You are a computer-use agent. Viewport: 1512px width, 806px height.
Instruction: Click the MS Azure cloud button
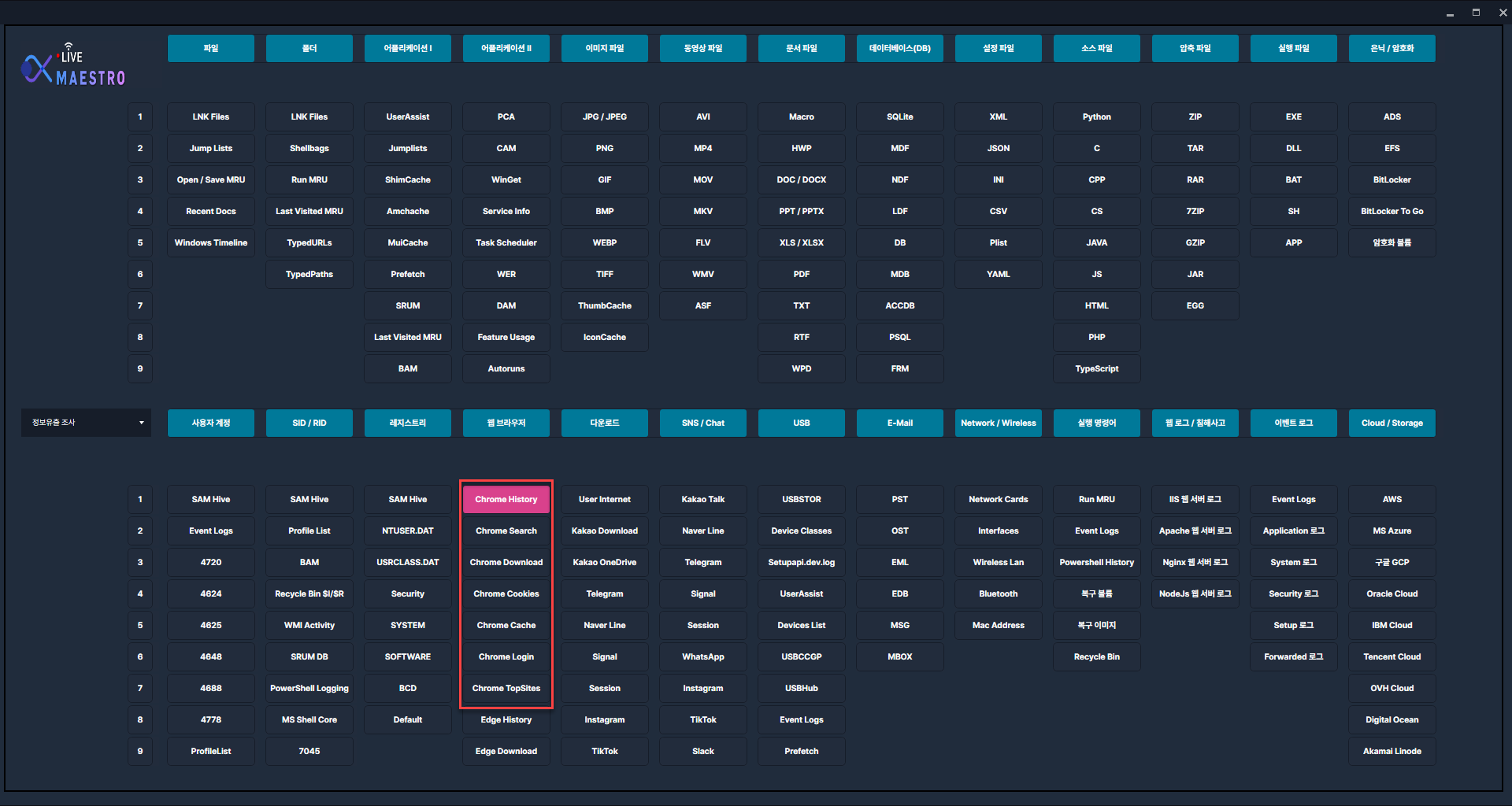[1392, 531]
